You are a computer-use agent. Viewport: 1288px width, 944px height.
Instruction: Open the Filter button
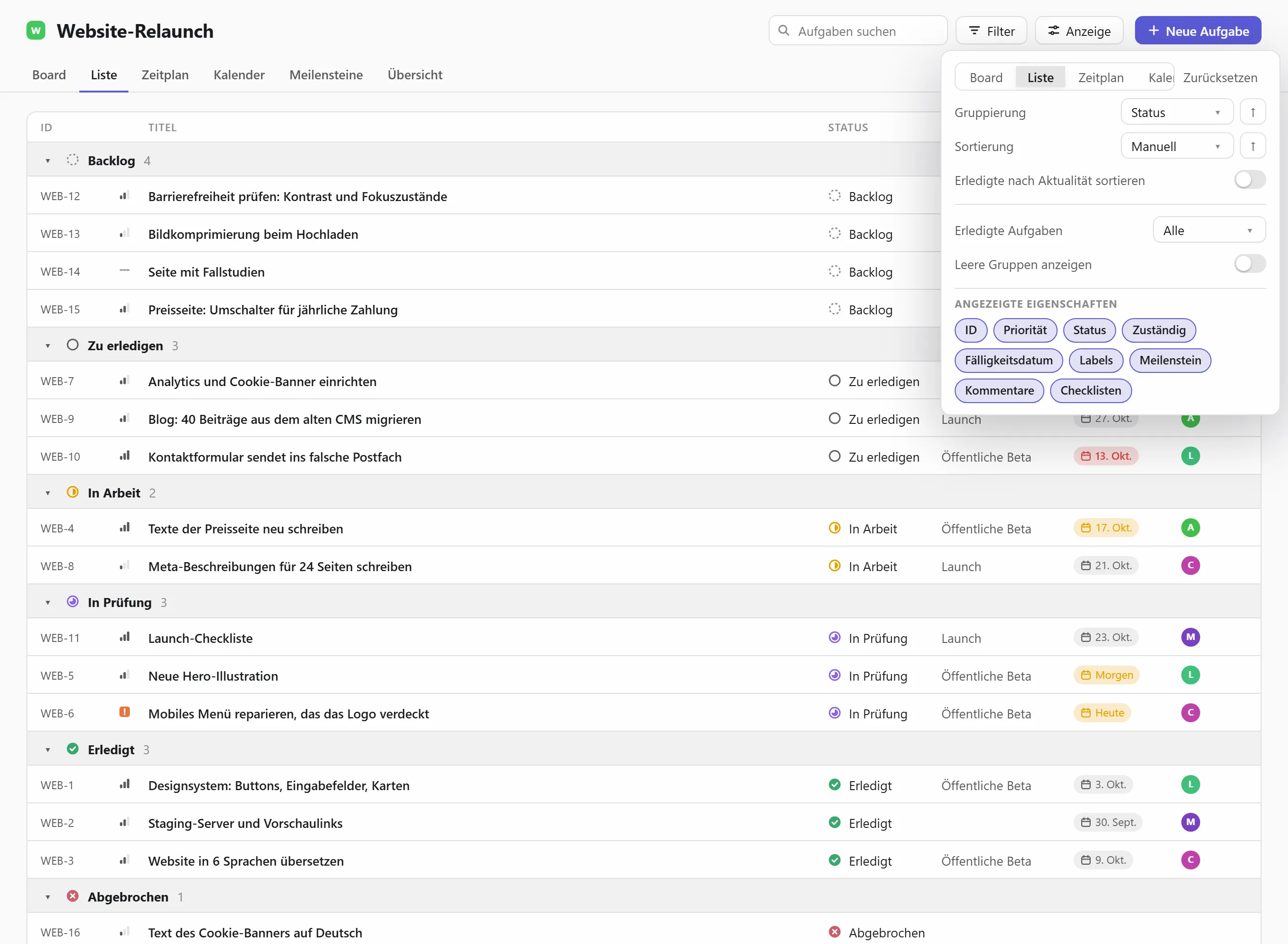pyautogui.click(x=991, y=31)
